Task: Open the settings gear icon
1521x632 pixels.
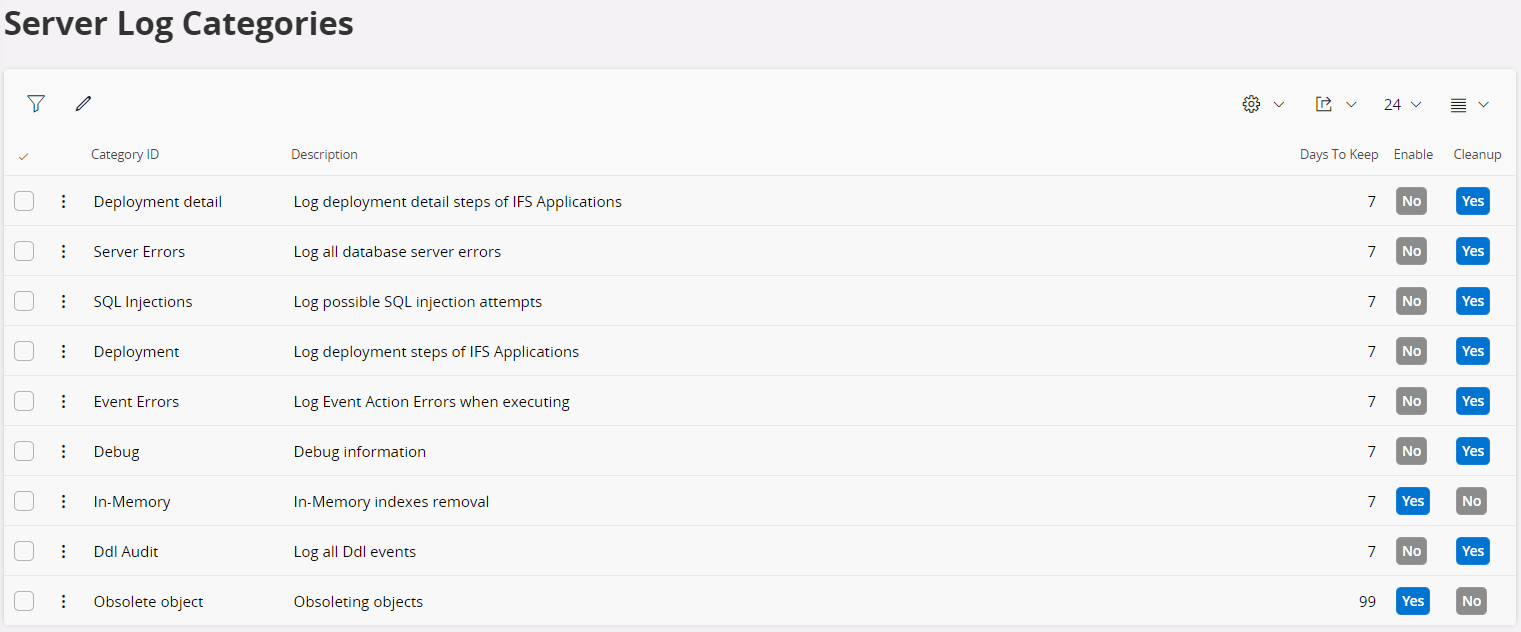Action: pos(1250,103)
